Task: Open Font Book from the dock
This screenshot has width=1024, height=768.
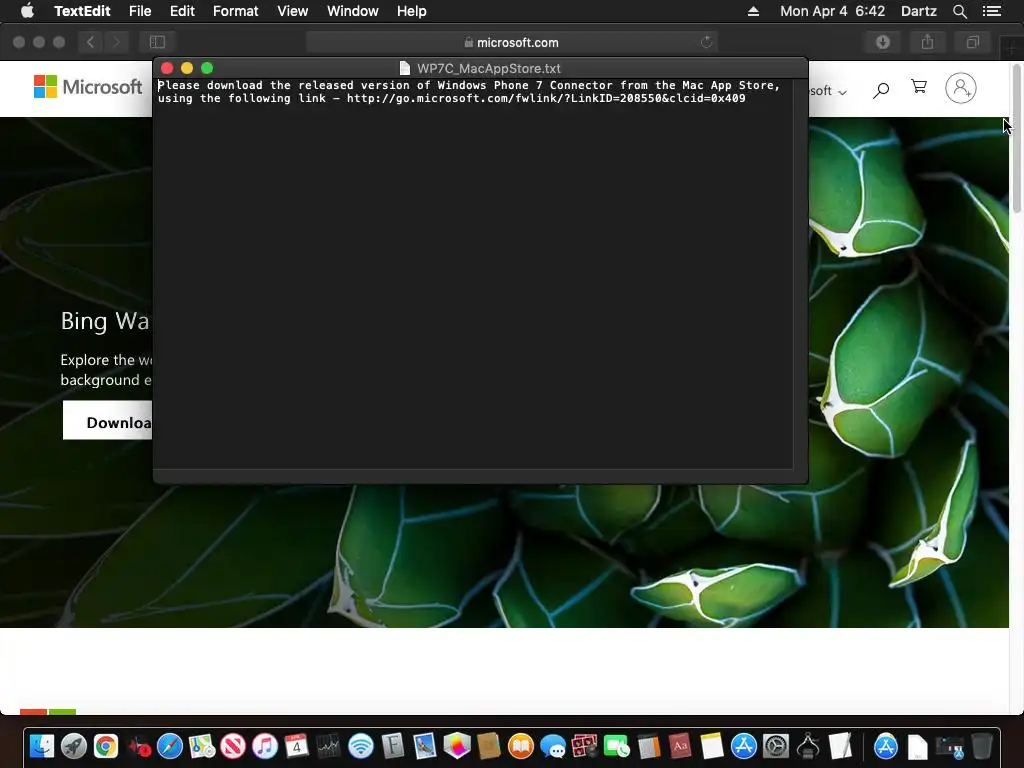Action: (x=392, y=746)
